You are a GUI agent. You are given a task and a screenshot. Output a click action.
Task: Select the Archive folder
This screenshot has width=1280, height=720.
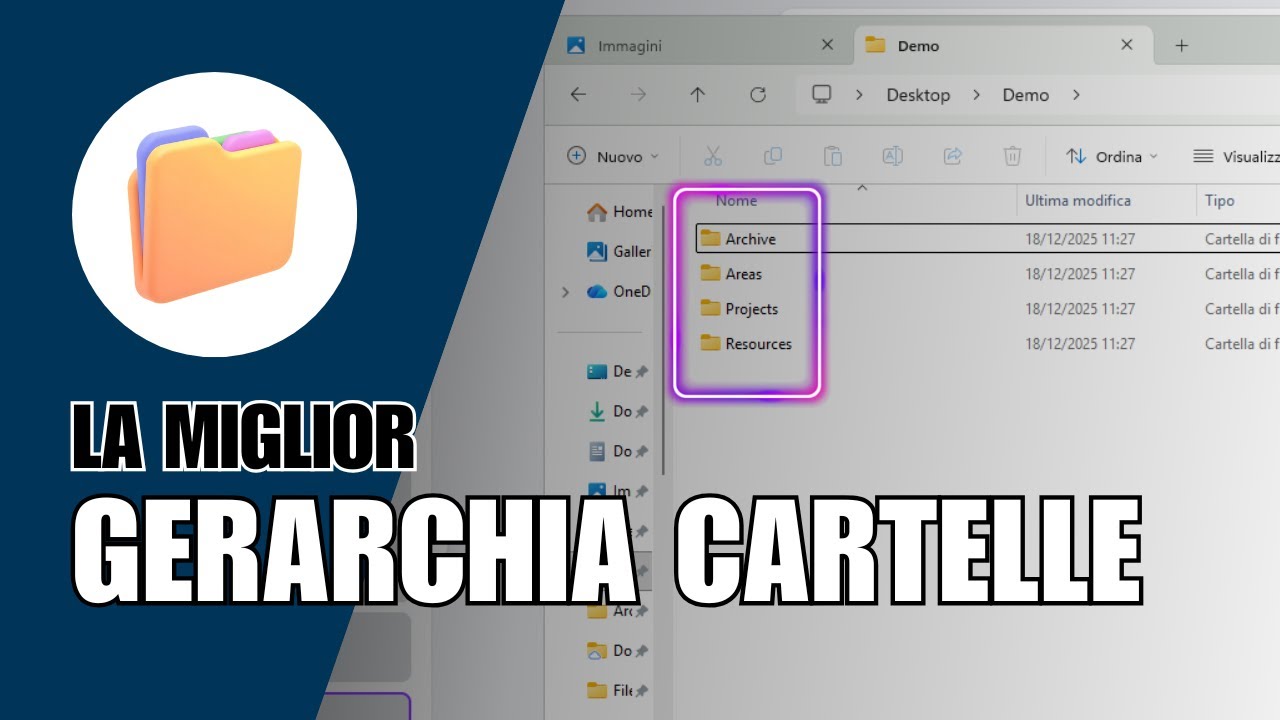click(x=738, y=239)
